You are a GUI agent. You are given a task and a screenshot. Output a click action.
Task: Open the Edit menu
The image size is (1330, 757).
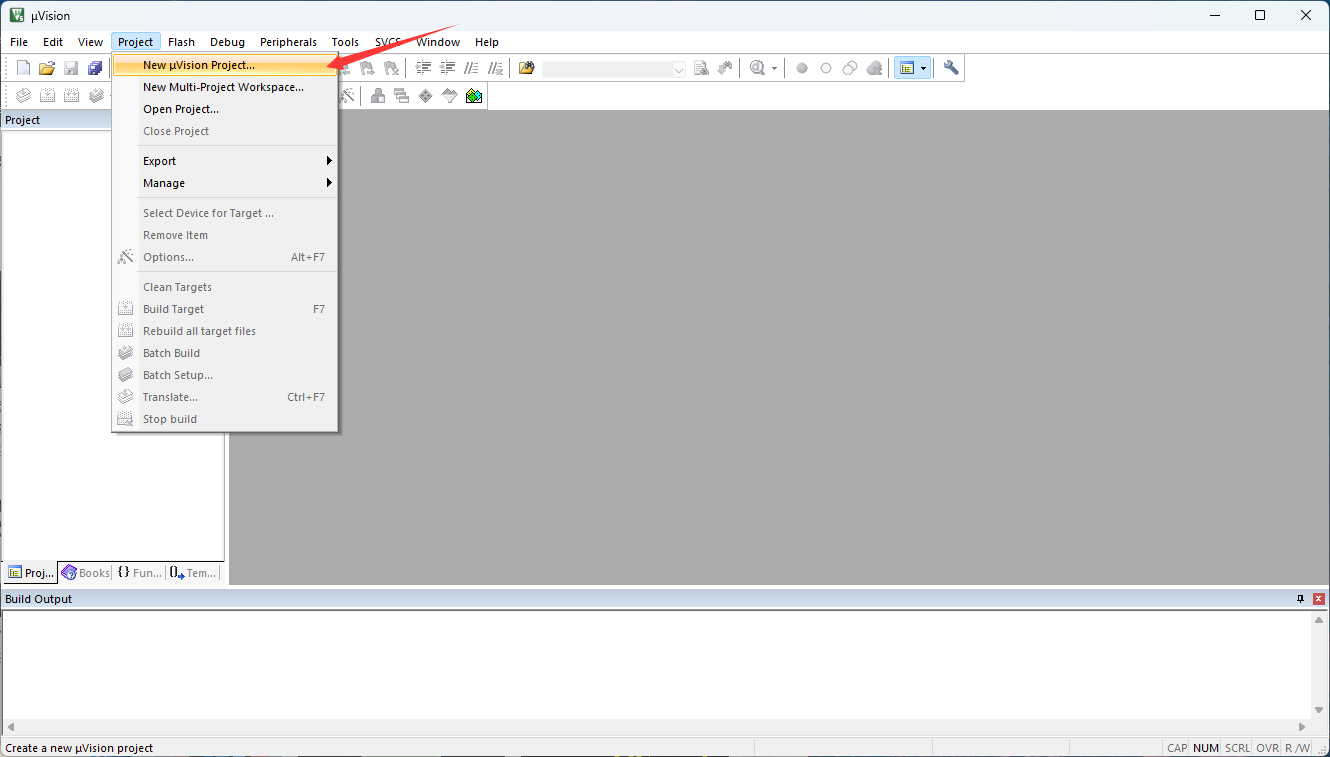(53, 42)
